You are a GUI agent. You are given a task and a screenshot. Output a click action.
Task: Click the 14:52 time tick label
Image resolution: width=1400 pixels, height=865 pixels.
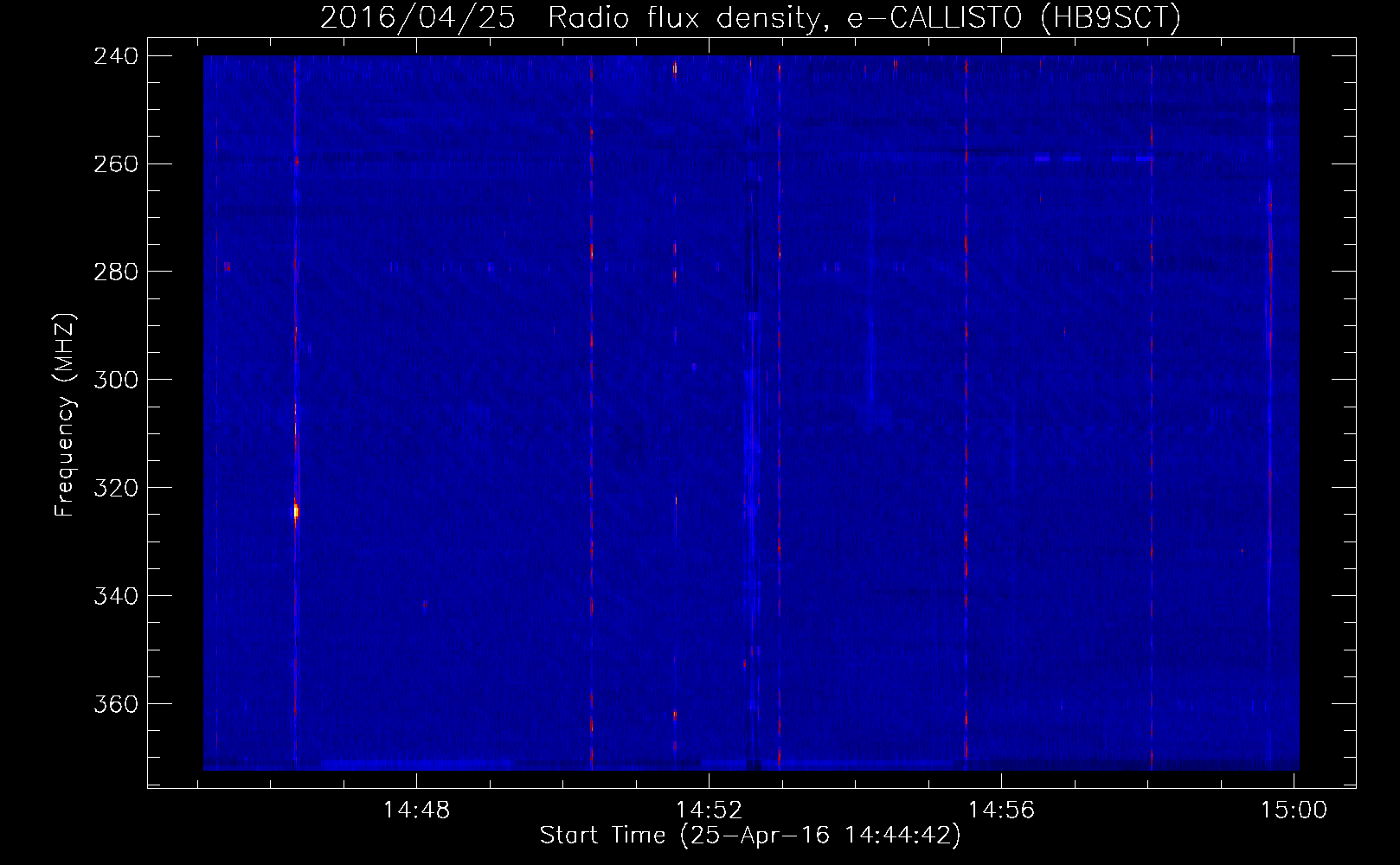coord(709,811)
